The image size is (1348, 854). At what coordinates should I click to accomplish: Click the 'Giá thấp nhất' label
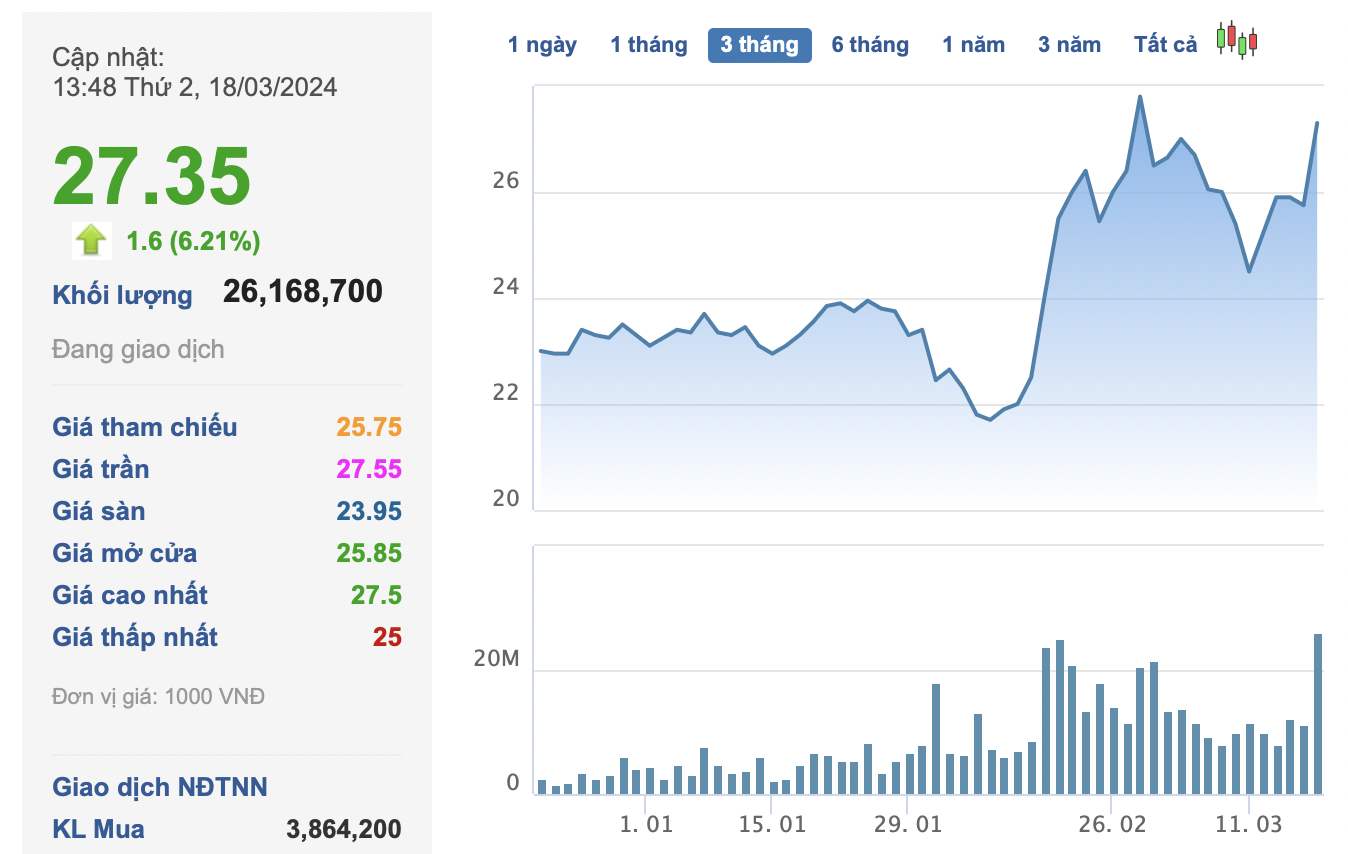(x=135, y=637)
